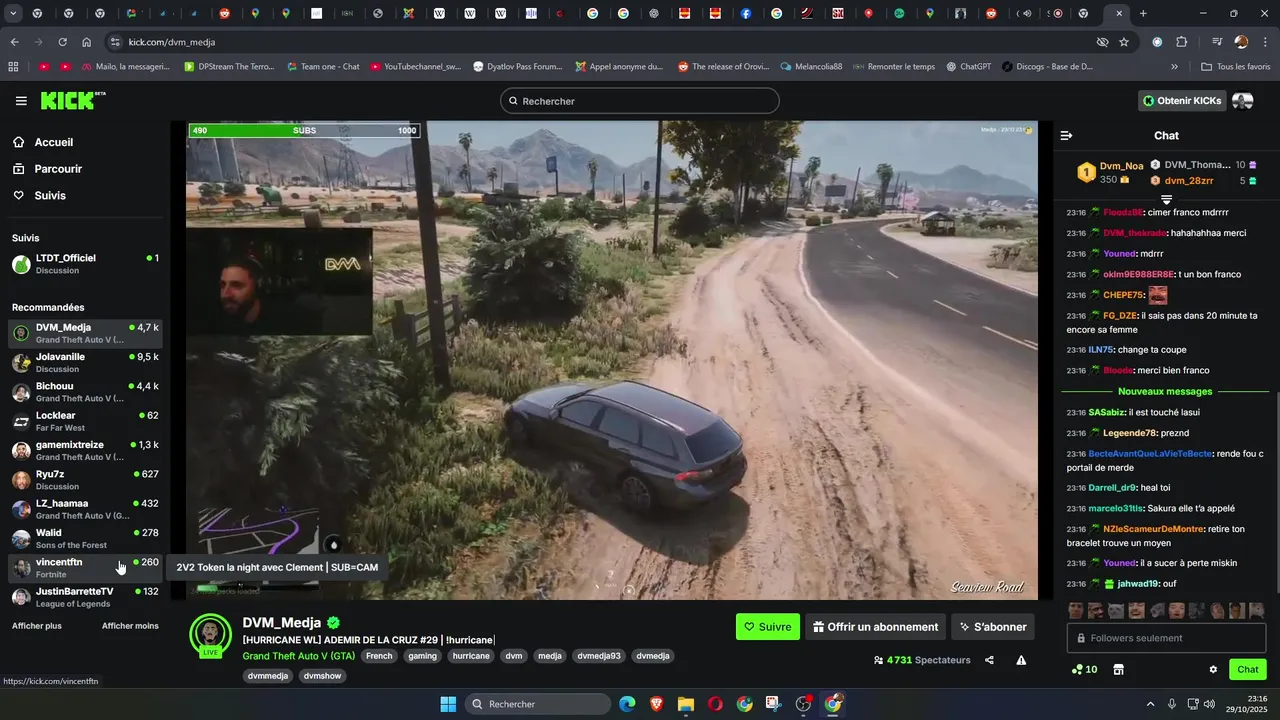Open ChatGPT bookmark
The height and width of the screenshot is (720, 1280).
(968, 67)
